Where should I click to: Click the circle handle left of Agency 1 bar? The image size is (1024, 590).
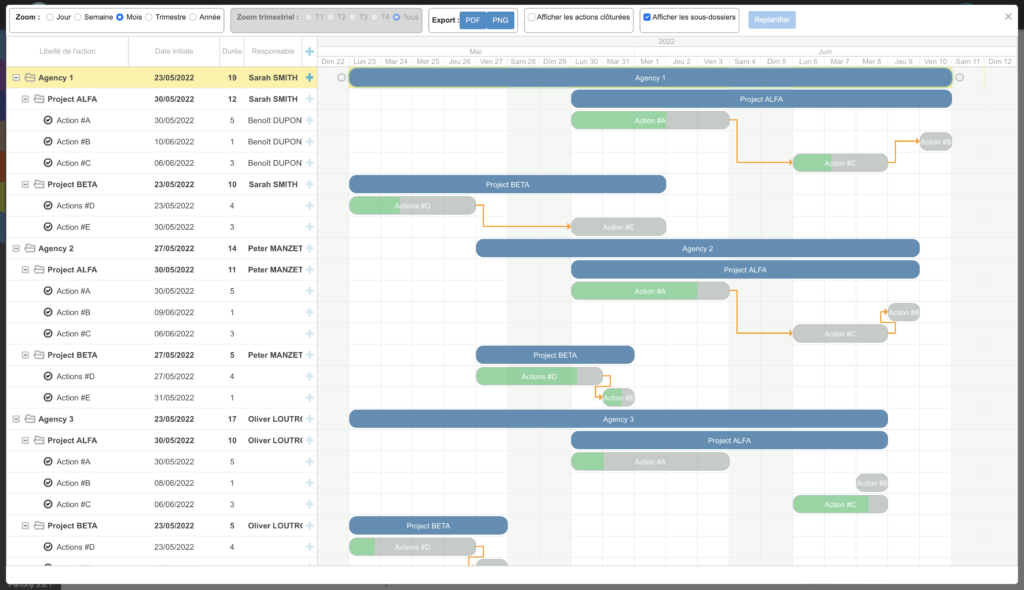[342, 77]
